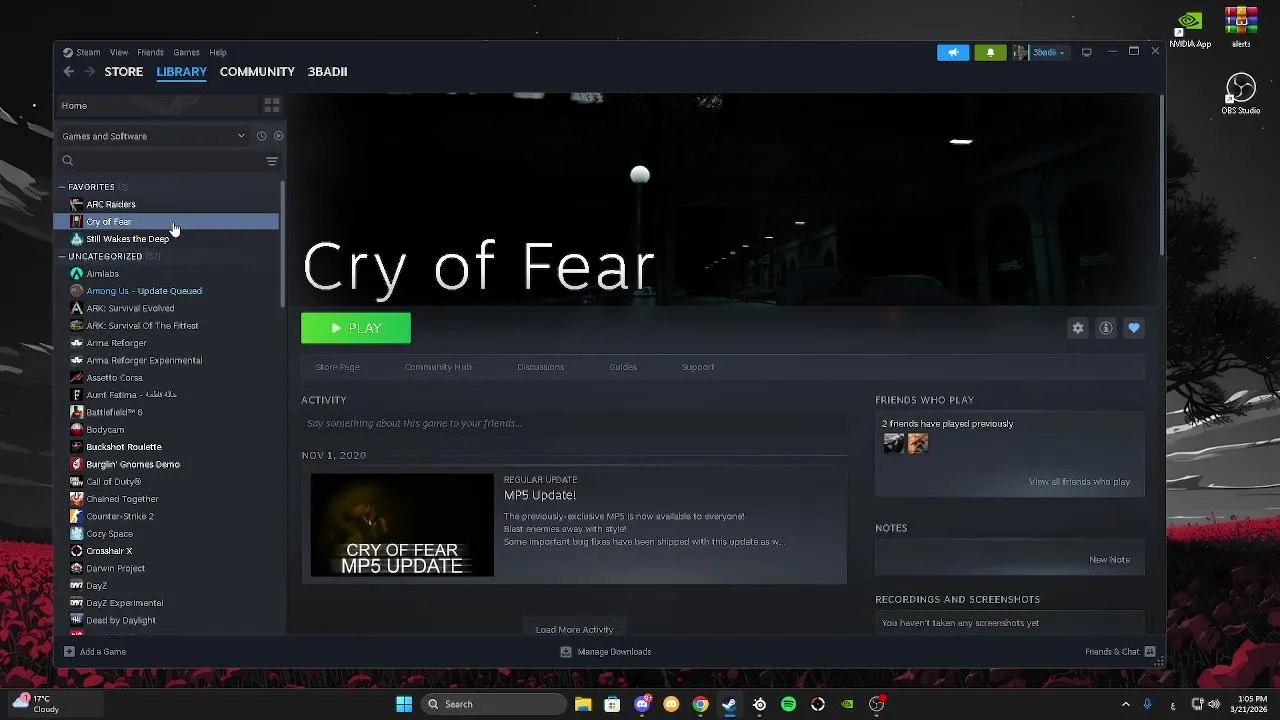Open the Games and Software dropdown
This screenshot has height=720, width=1280.
click(154, 136)
